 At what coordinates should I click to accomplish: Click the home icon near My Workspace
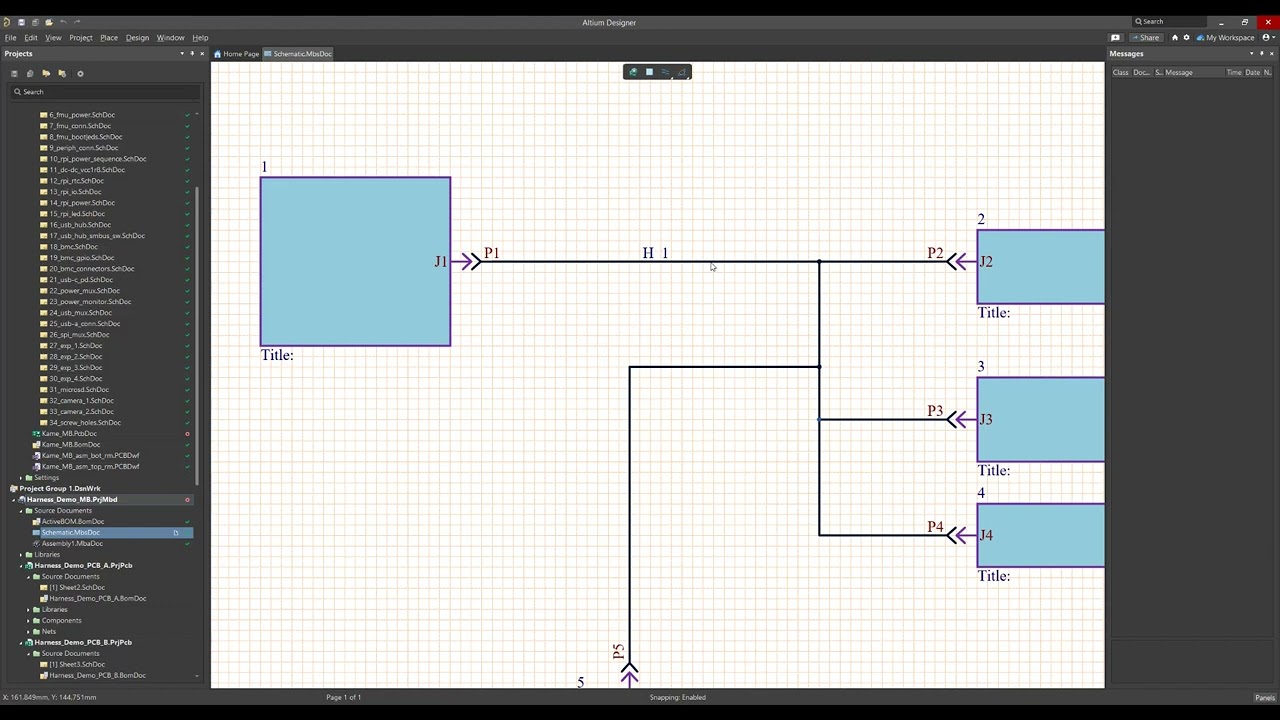click(1175, 38)
